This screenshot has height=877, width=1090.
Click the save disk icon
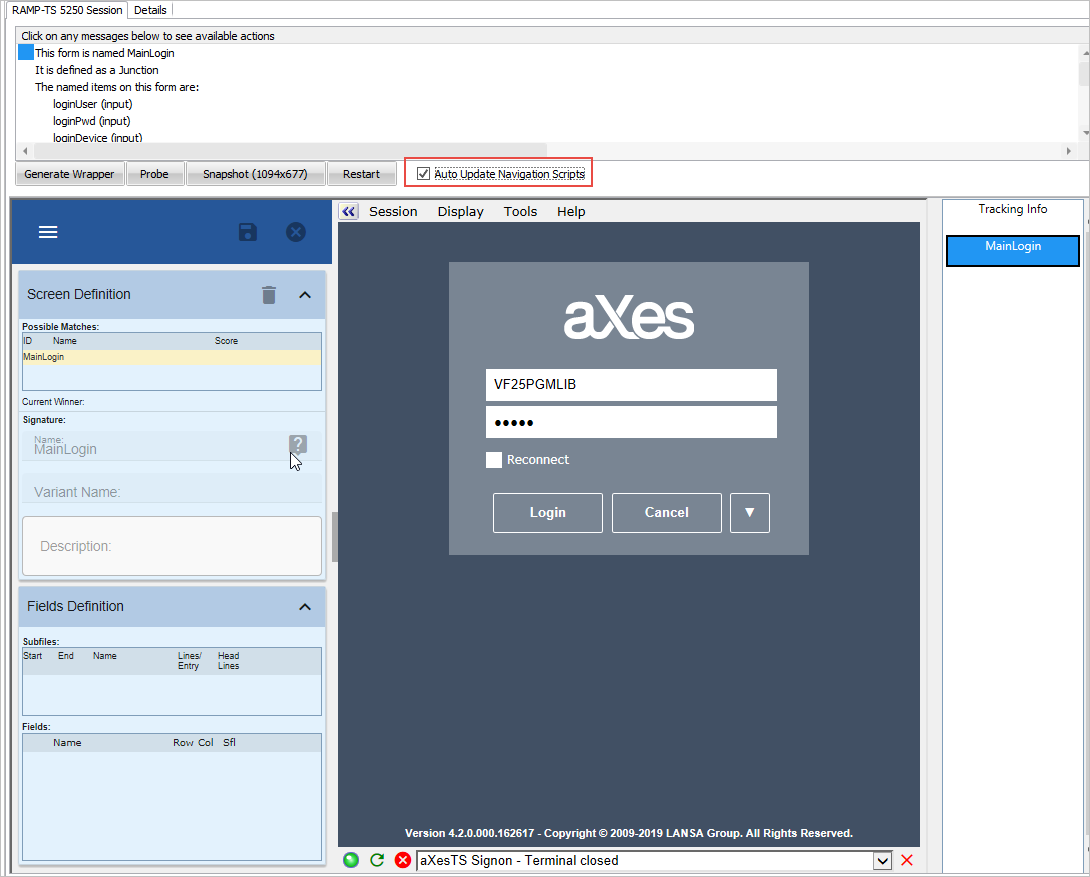point(247,232)
